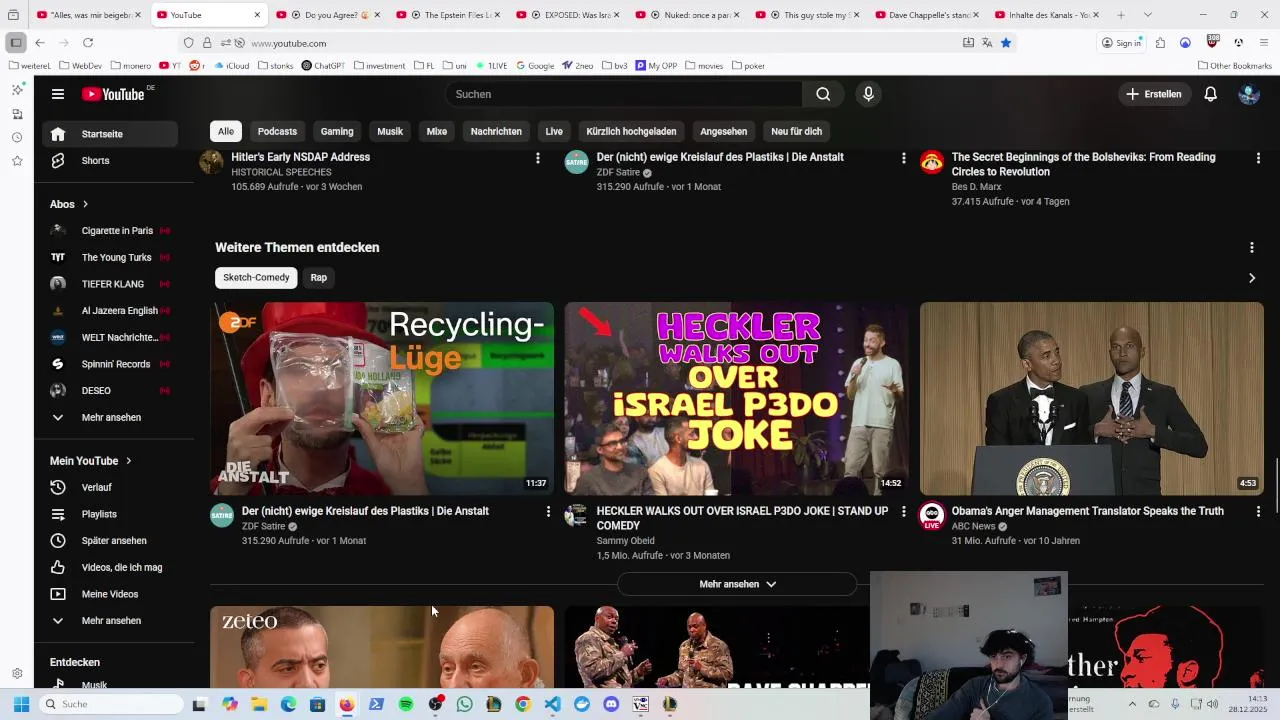Select the Mixe filter chip
This screenshot has height=720, width=1280.
pos(437,131)
